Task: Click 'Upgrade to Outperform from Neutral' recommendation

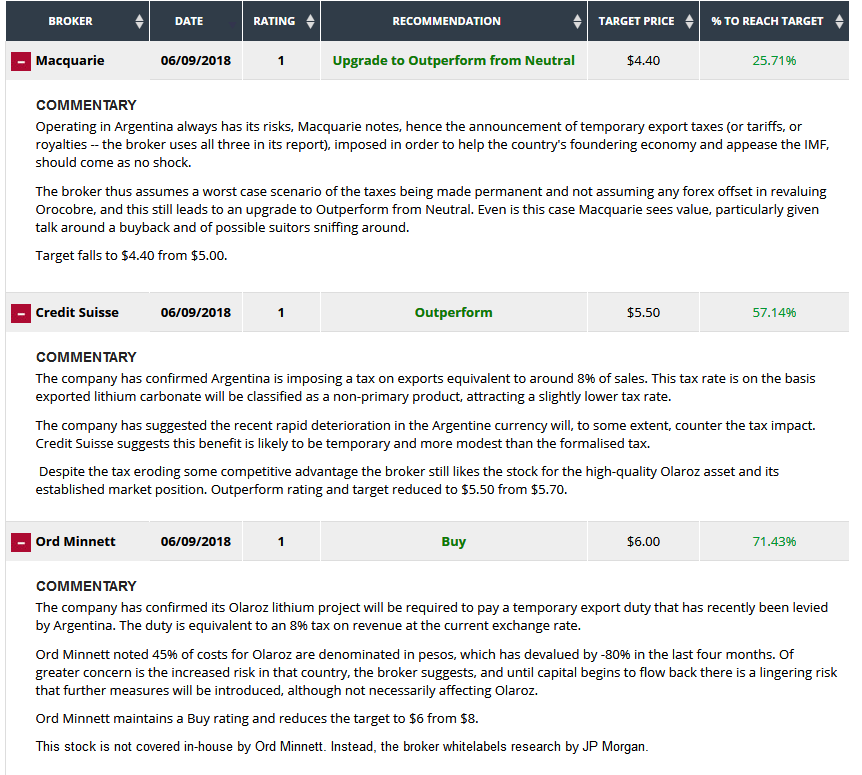Action: (454, 60)
